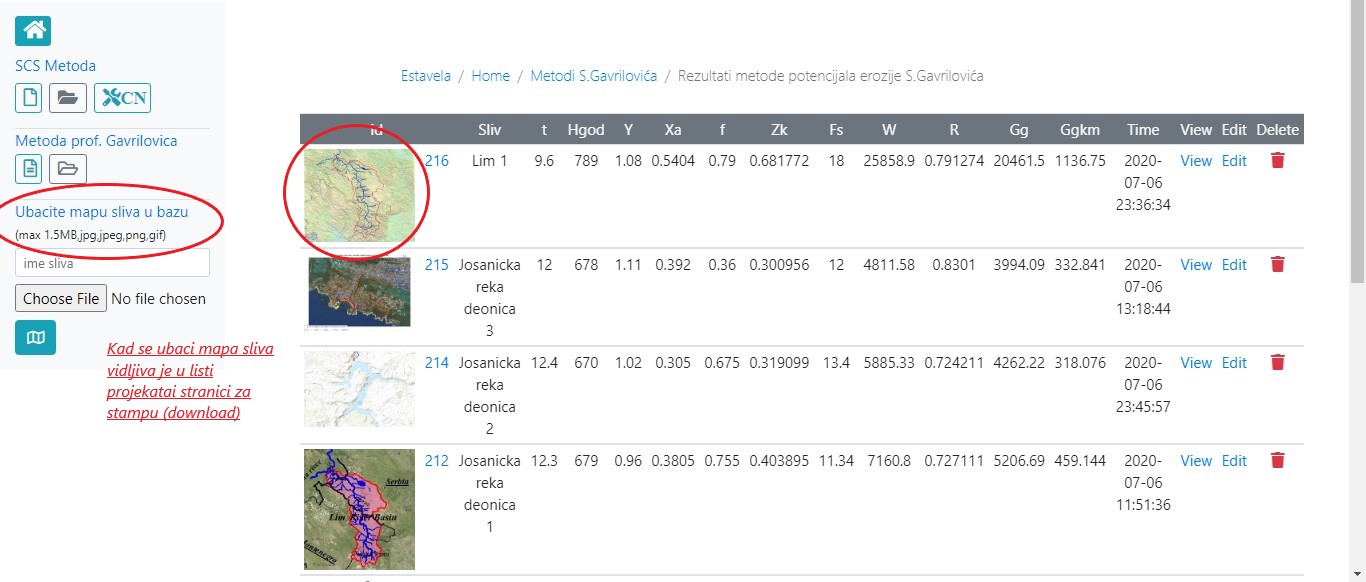Go to the home page via house icon
This screenshot has width=1366, height=582.
coord(33,31)
